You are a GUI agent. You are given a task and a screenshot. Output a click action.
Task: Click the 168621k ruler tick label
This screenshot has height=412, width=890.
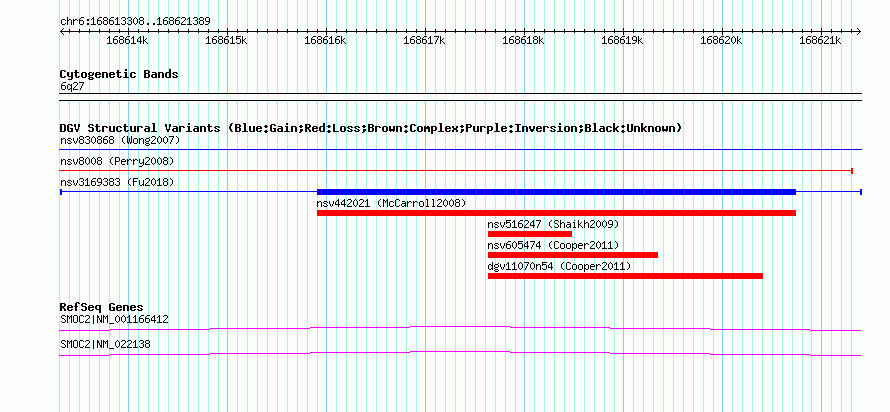[820, 40]
